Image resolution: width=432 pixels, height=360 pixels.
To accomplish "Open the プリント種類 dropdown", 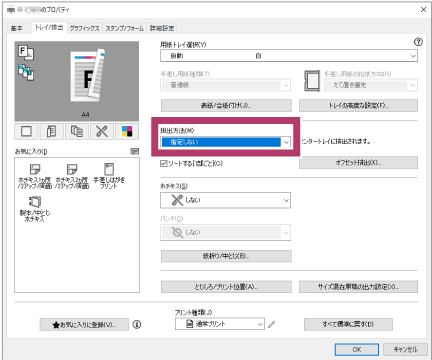I will coord(220,324).
